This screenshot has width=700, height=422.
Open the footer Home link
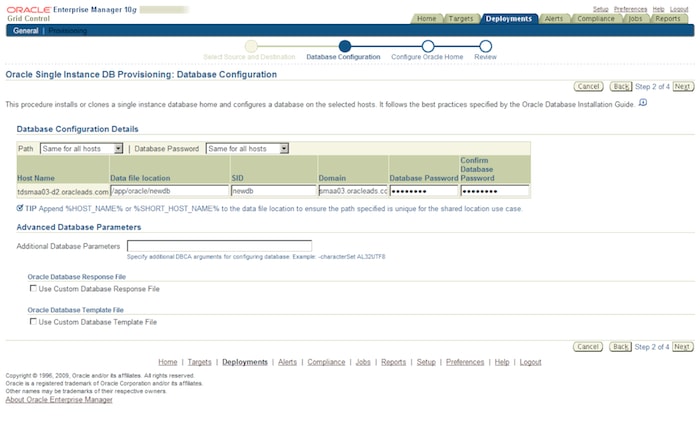coord(167,362)
